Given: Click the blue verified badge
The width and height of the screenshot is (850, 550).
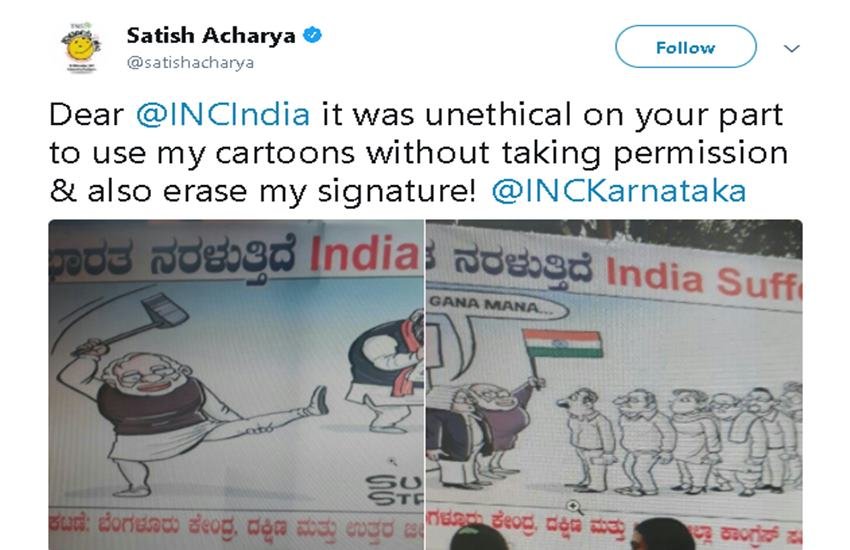Looking at the screenshot, I should (312, 35).
